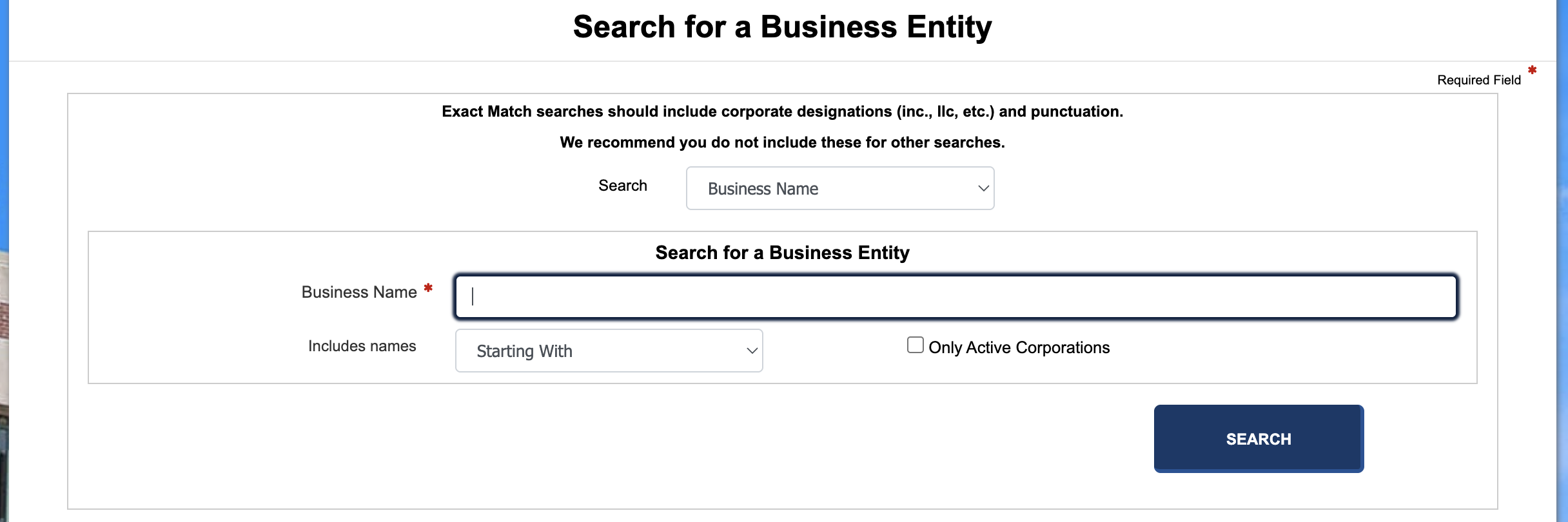
Task: Click the Exact Match searches instruction line
Action: (x=782, y=111)
